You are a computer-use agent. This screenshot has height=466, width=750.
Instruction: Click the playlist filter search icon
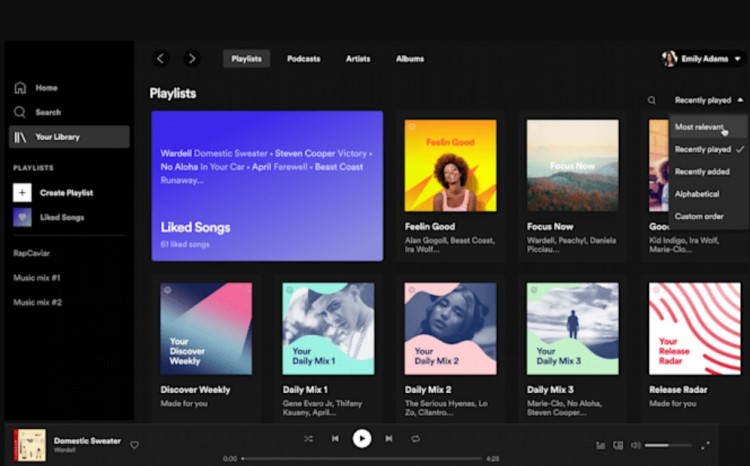point(651,100)
